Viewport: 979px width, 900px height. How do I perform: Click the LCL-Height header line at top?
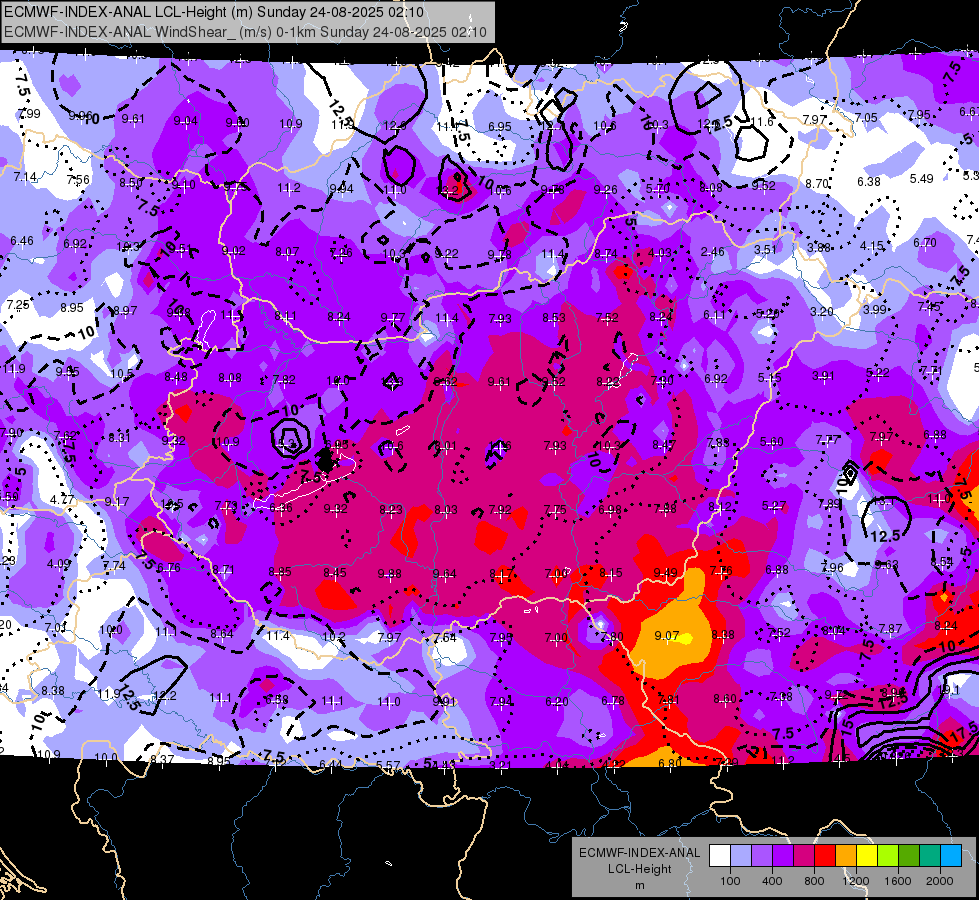tap(214, 12)
